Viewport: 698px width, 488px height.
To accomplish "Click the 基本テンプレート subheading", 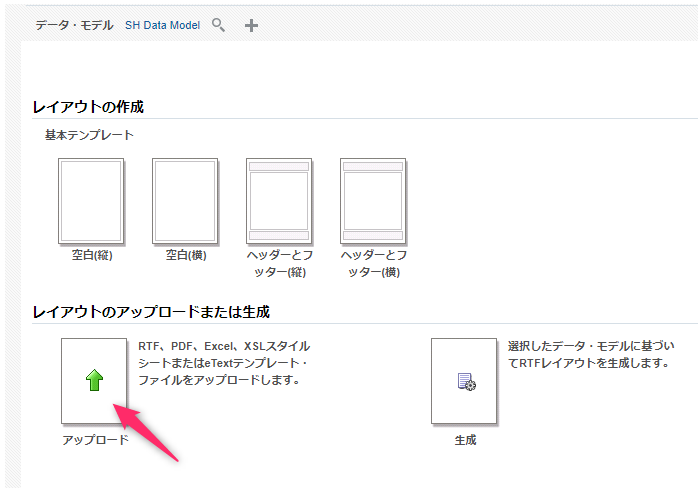I will 89,135.
